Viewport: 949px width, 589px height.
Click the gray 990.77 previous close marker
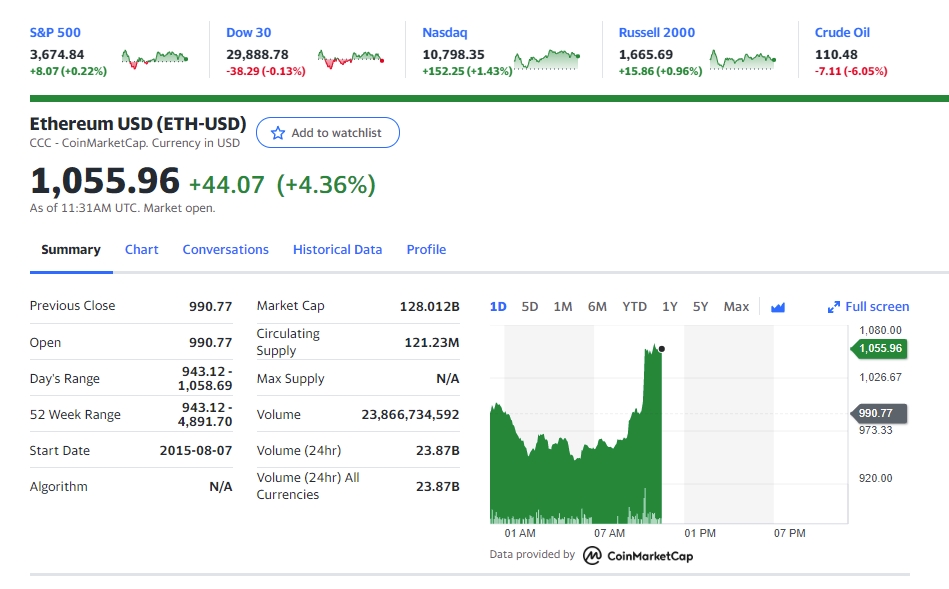879,413
